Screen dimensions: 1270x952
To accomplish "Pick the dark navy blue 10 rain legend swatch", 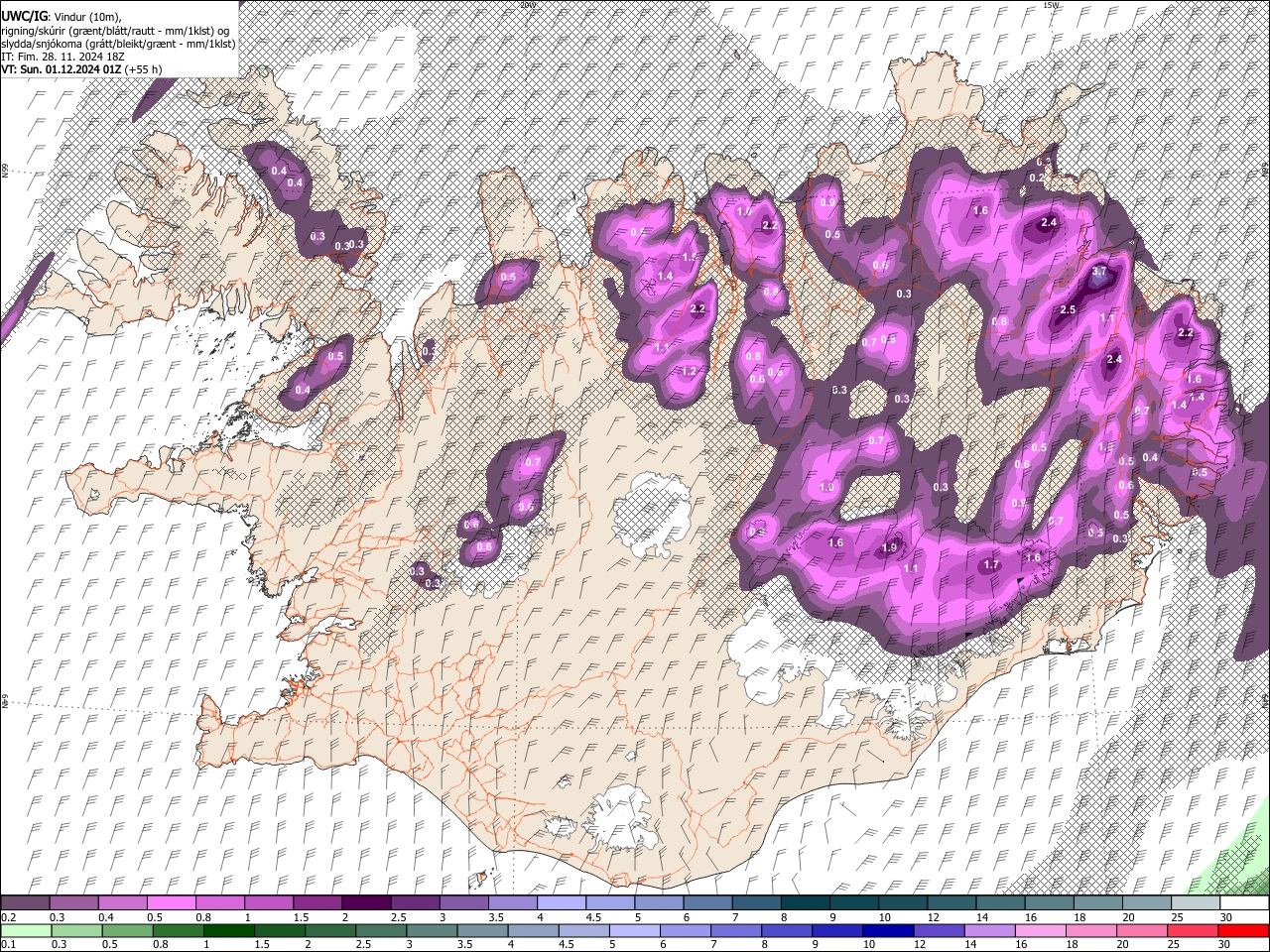I will click(x=886, y=931).
